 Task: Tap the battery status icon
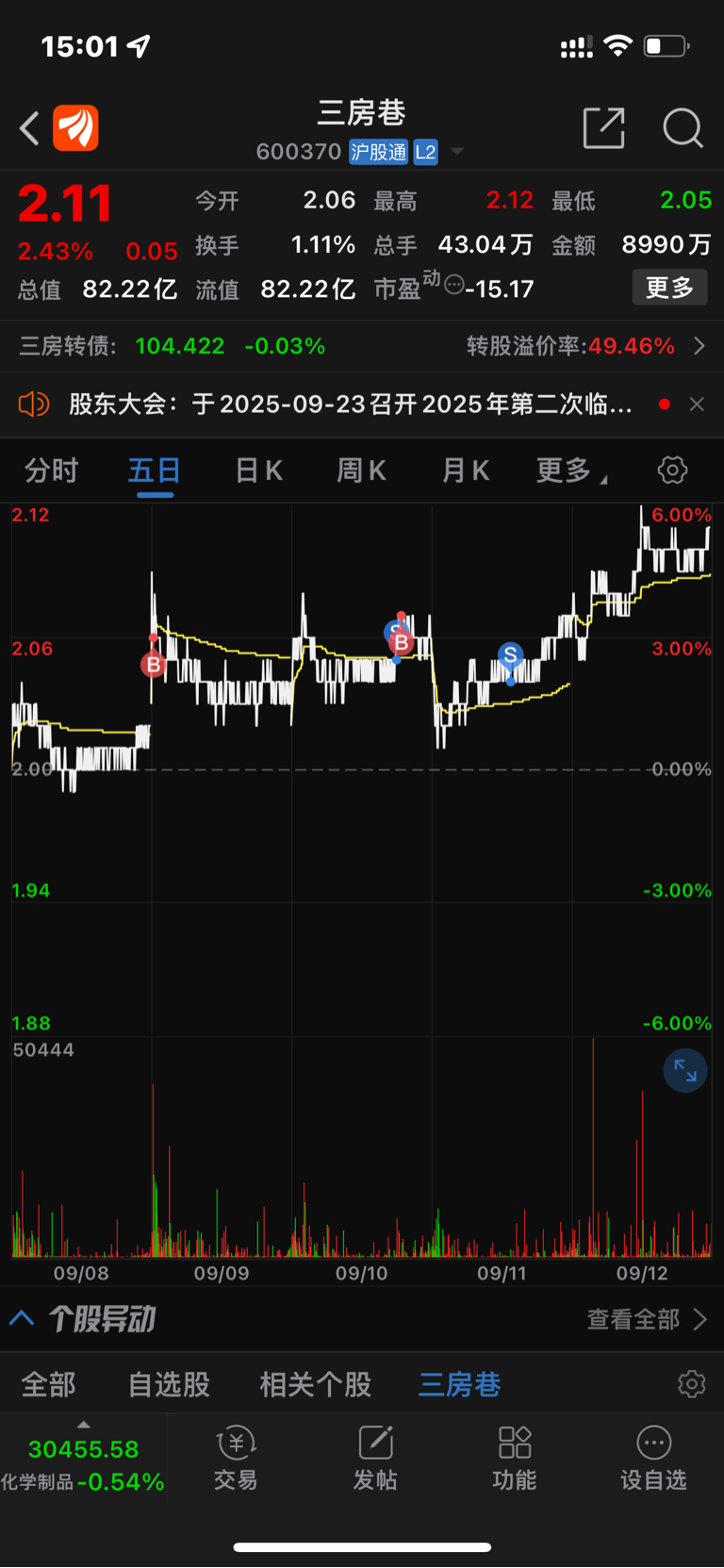[x=666, y=45]
